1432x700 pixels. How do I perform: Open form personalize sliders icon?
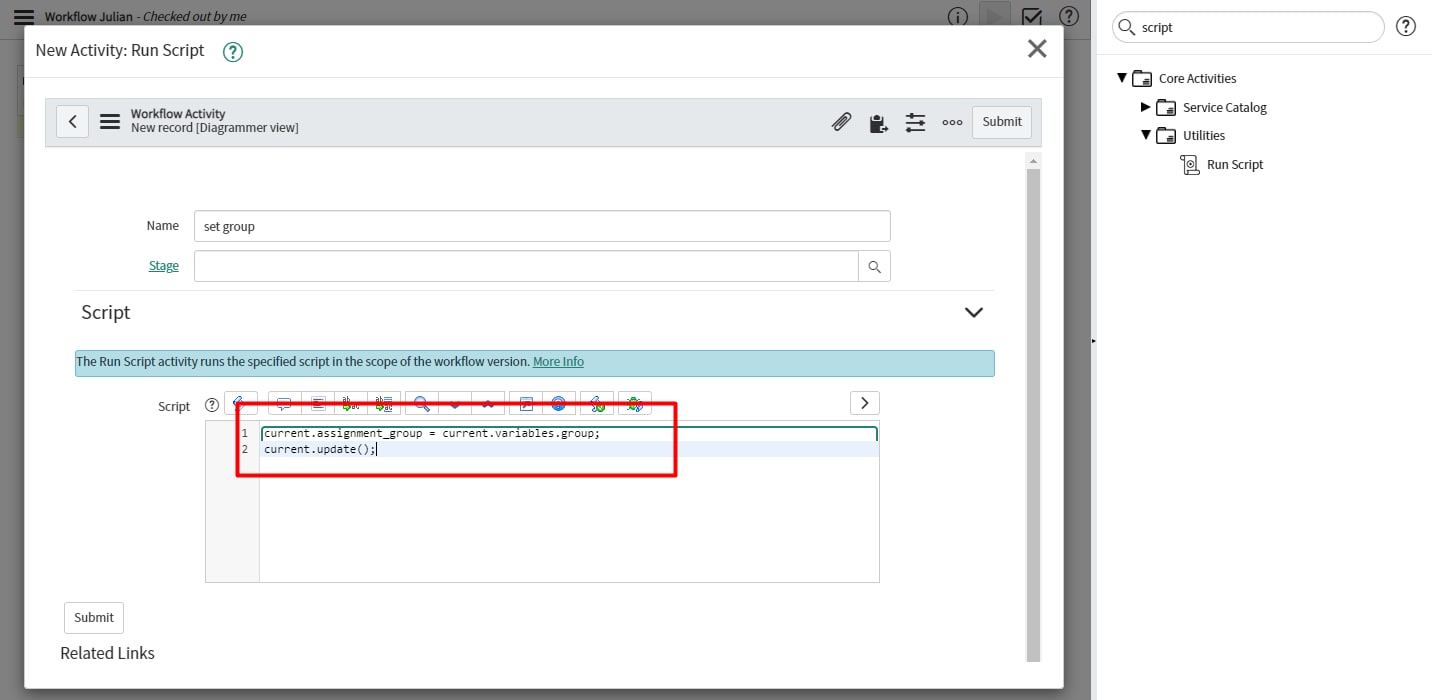(915, 122)
